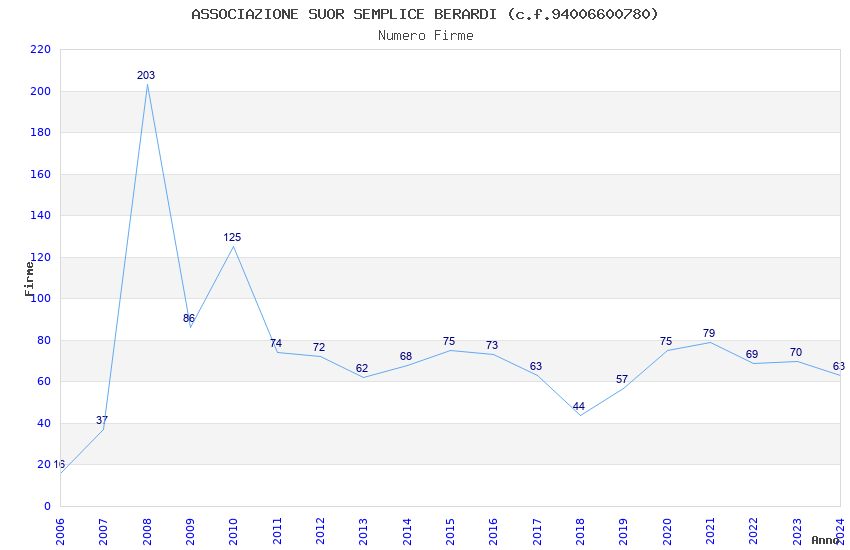Click the data label 63 at 2024
Viewport: 850px width, 550px height.
(x=839, y=366)
